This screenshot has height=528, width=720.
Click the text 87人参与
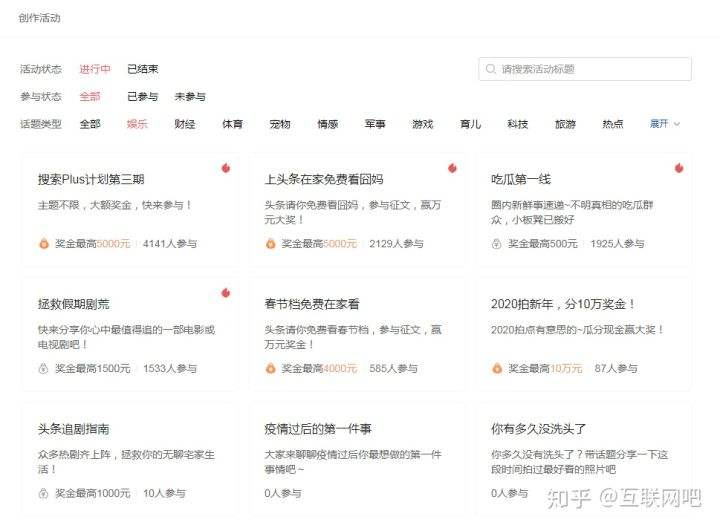tap(616, 369)
